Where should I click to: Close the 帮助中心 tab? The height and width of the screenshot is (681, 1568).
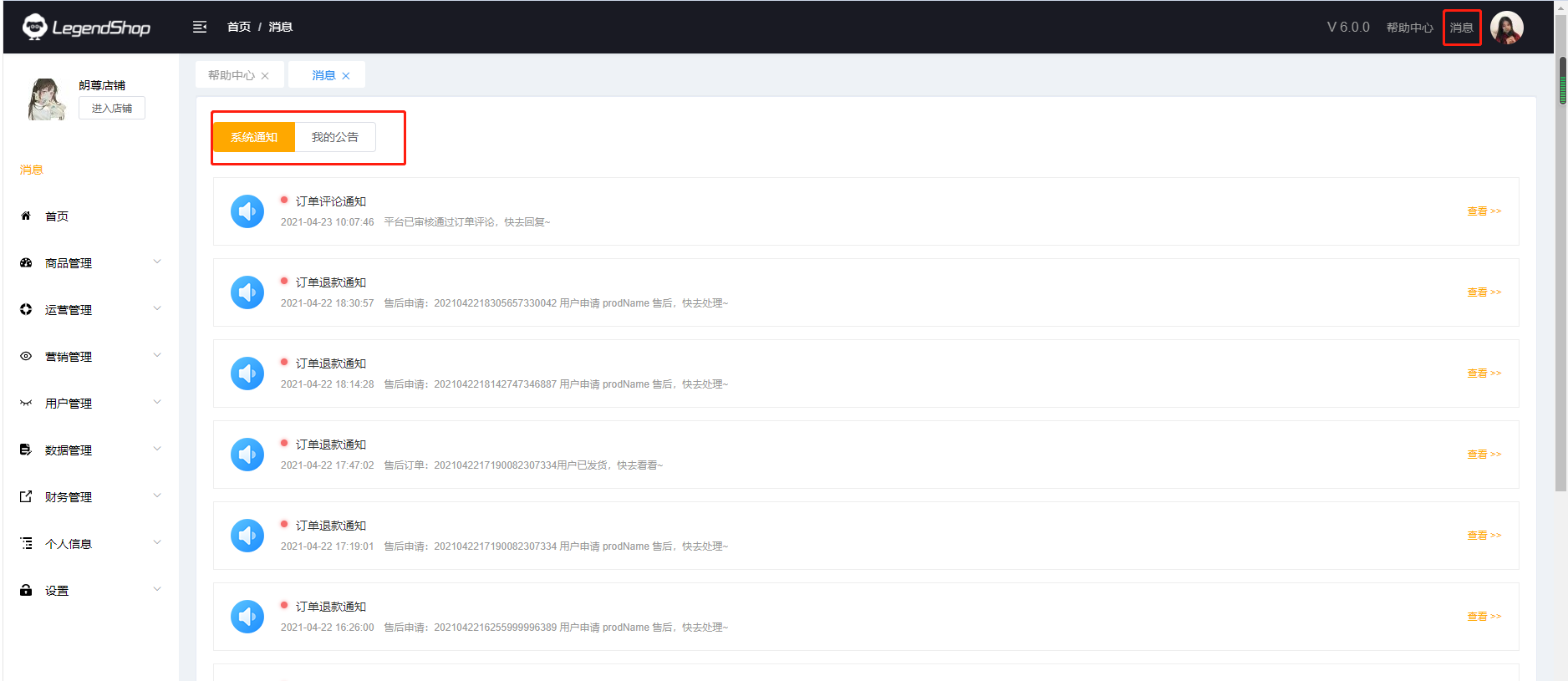(265, 76)
